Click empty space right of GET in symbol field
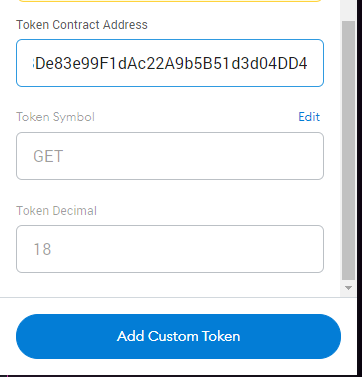 (x=193, y=156)
